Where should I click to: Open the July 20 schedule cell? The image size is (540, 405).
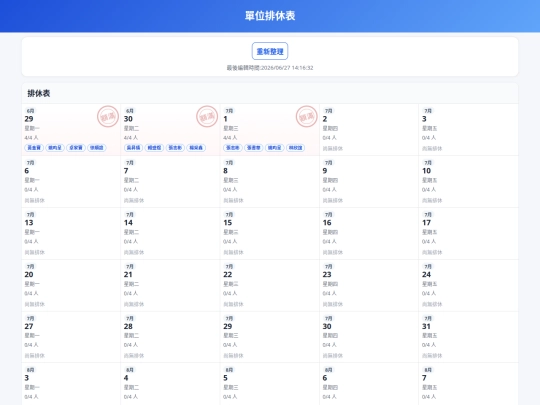coord(71,285)
